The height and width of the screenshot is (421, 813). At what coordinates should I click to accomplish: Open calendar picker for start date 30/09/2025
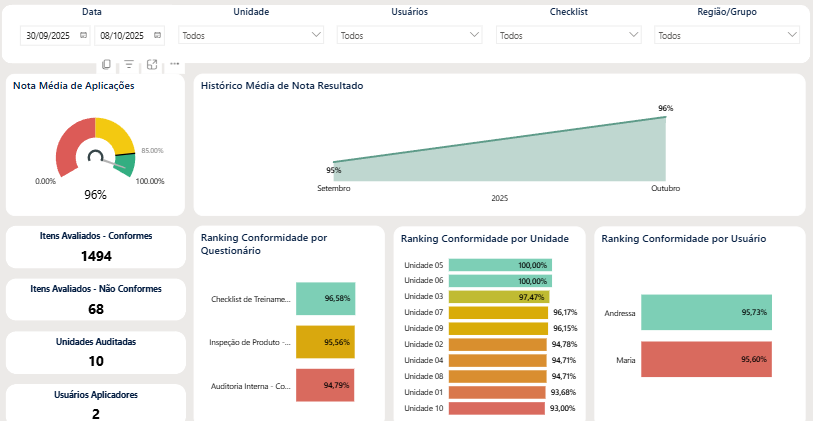click(x=83, y=35)
